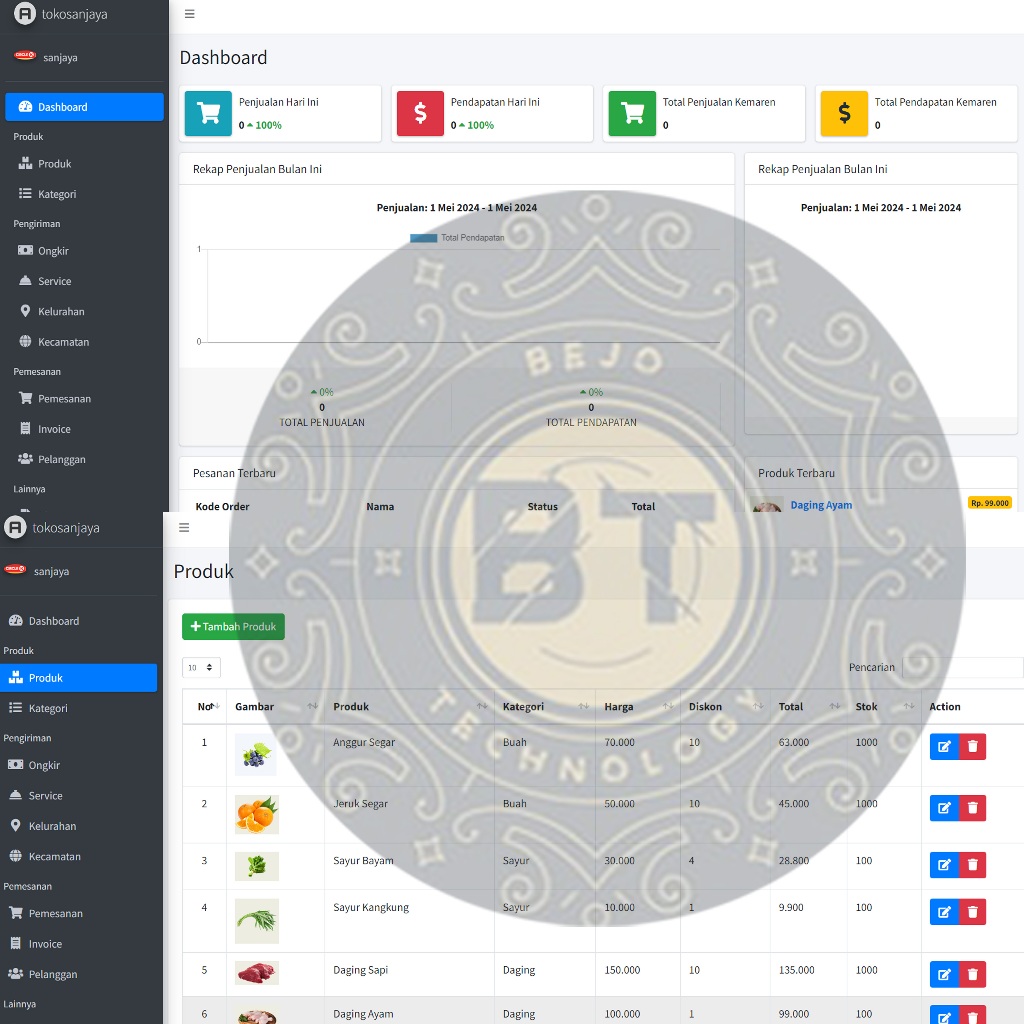Edit the Daging Sapi product row
The width and height of the screenshot is (1024, 1024).
(944, 974)
